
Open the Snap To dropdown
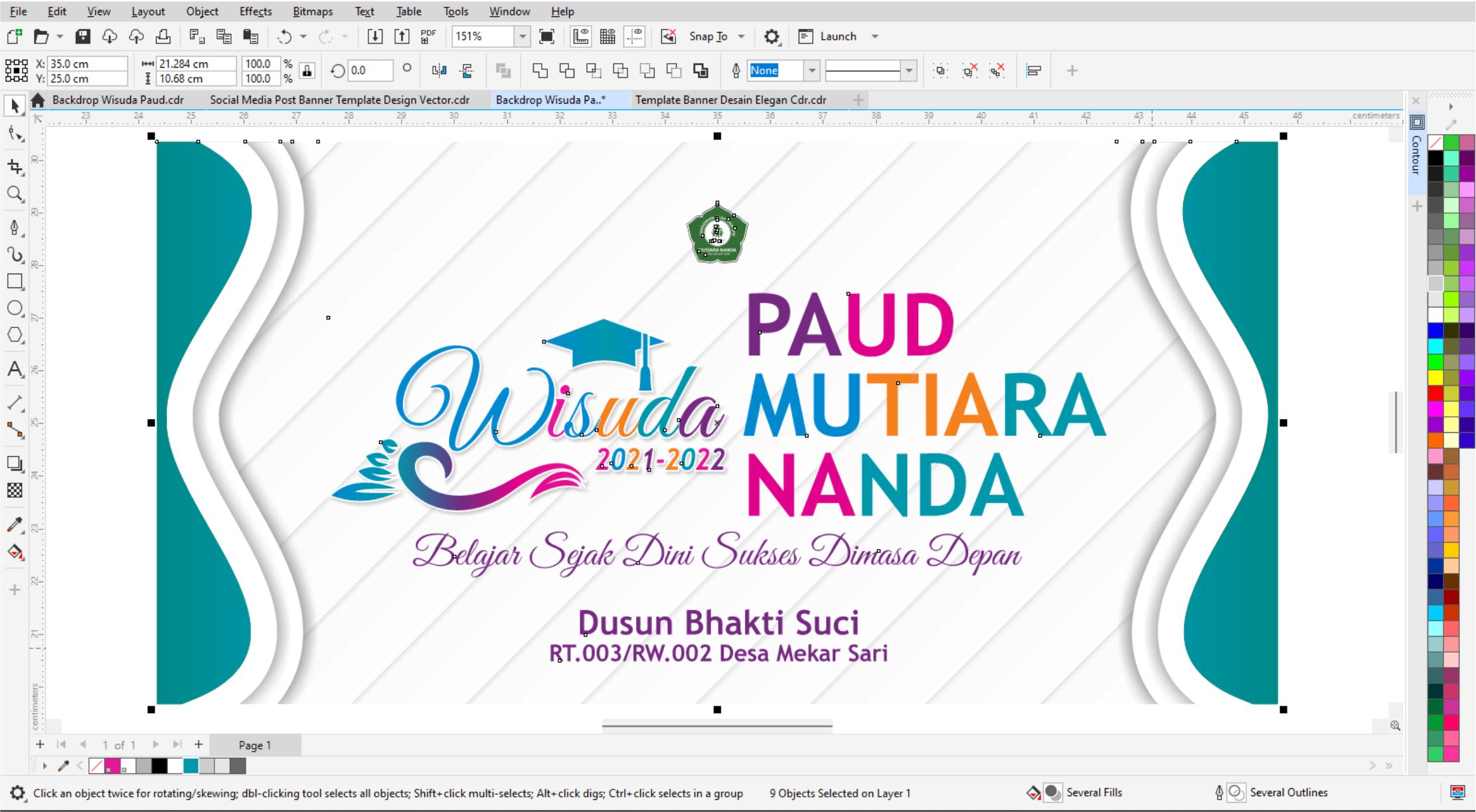point(742,37)
